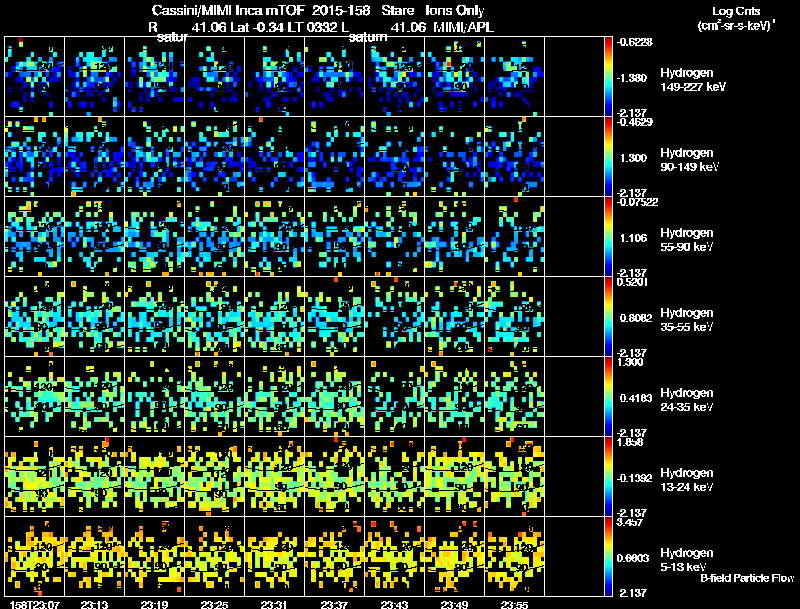Click the '23:55' time axis label
800x609 pixels.
(x=514, y=605)
